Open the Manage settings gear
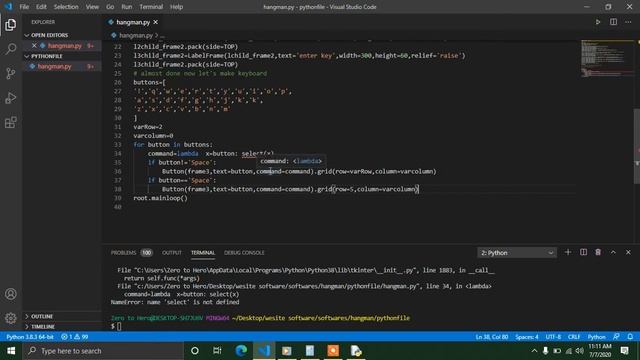Screen dimensions: 640x360 pyautogui.click(x=11, y=318)
